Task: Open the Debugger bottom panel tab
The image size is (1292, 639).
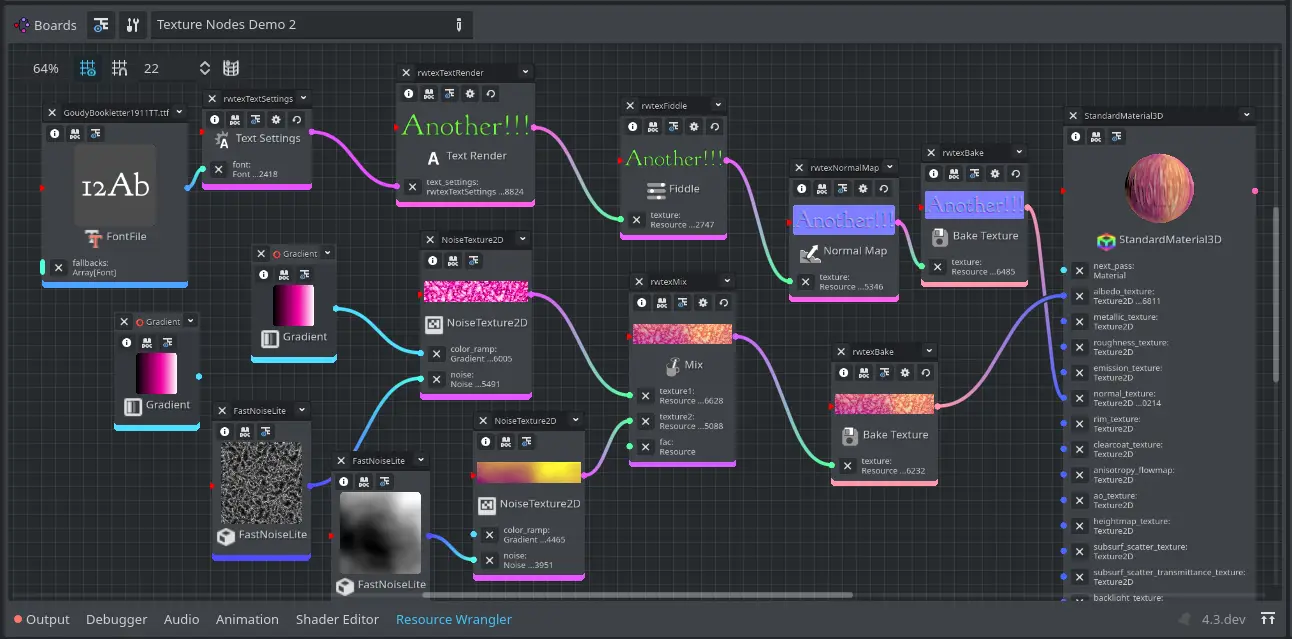Action: click(116, 620)
